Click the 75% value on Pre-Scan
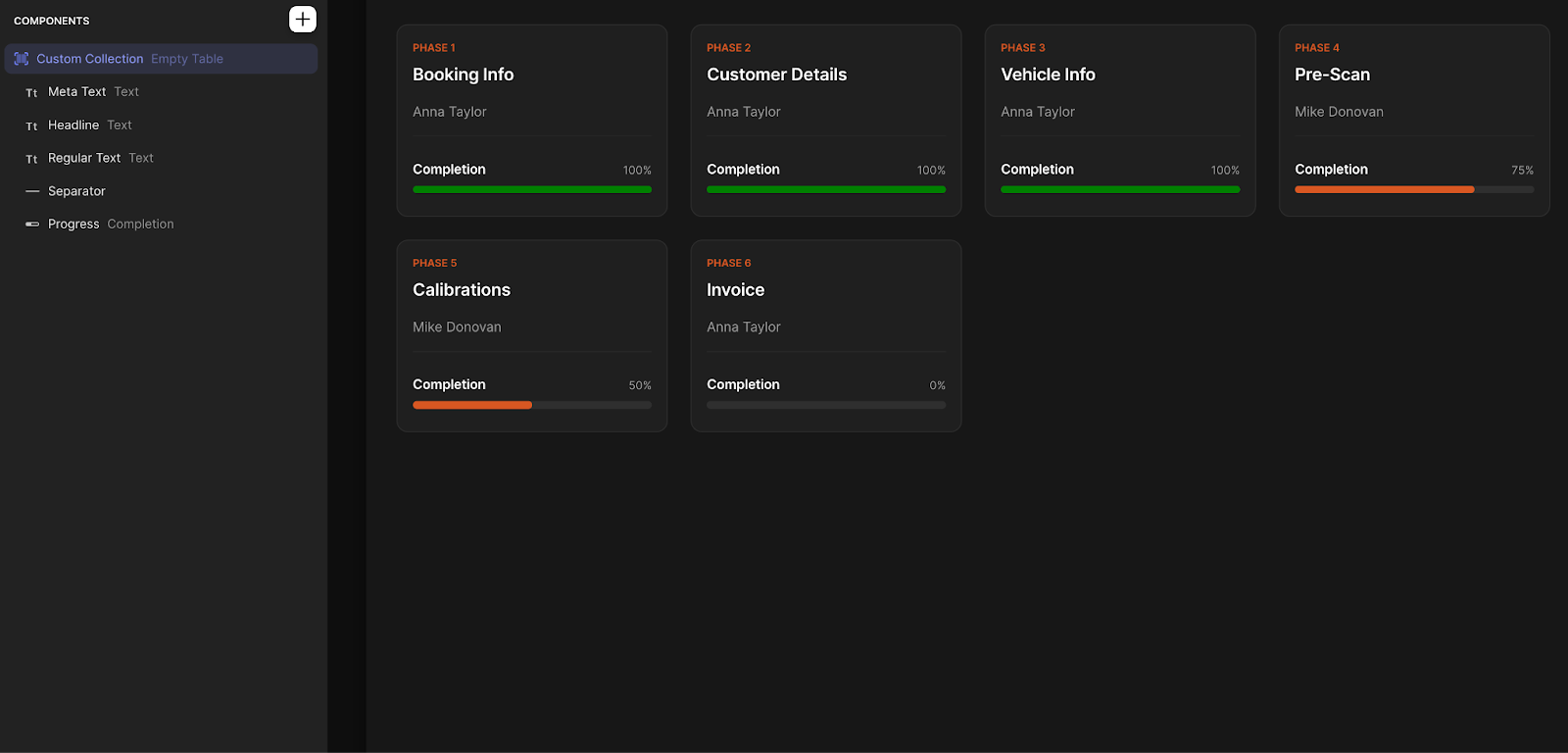Image resolution: width=1568 pixels, height=753 pixels. 1523,171
